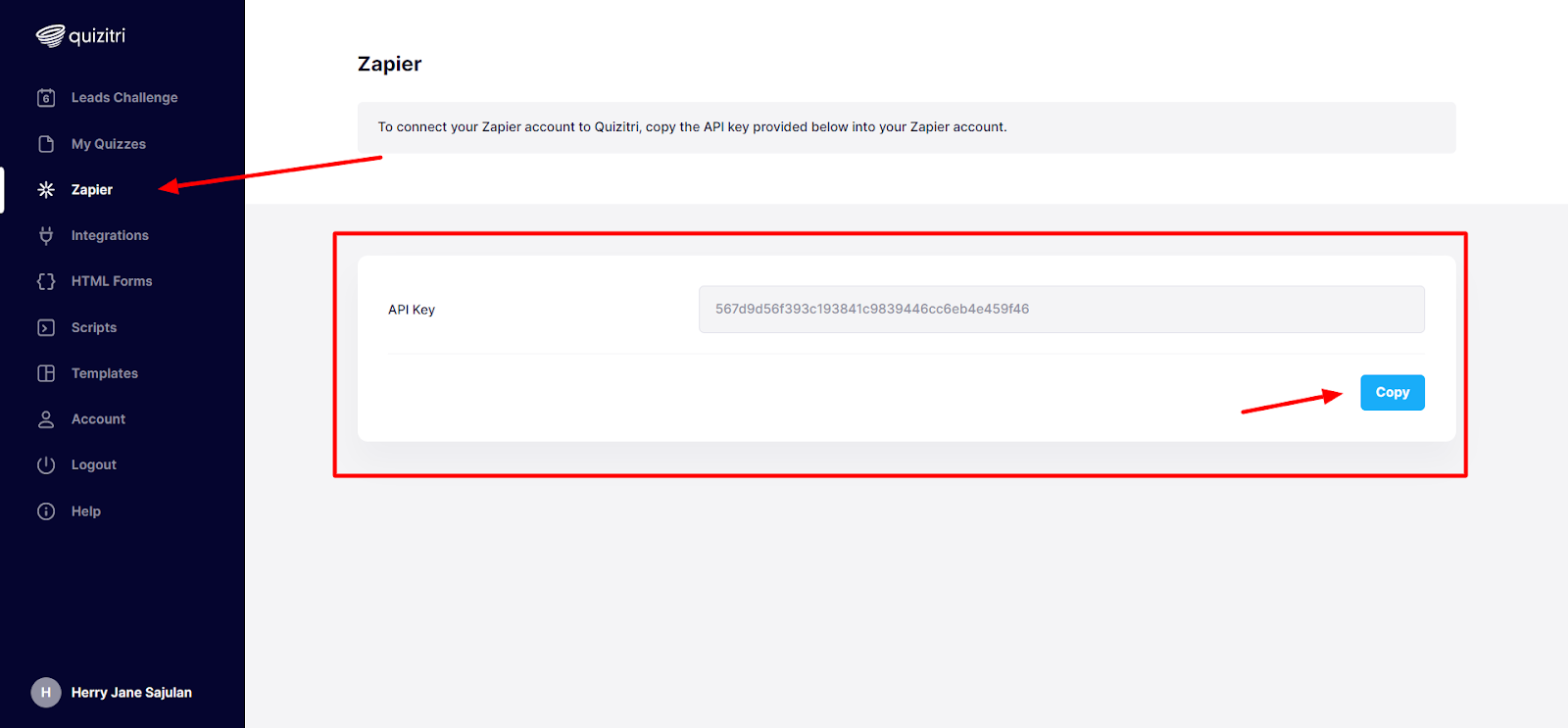This screenshot has height=728, width=1568.
Task: Open the Integrations page
Action: coord(110,236)
